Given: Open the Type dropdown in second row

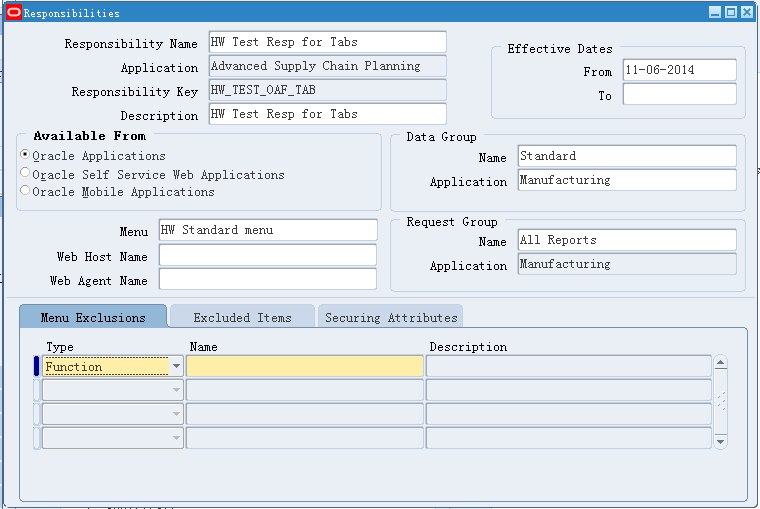Looking at the screenshot, I should [x=176, y=390].
